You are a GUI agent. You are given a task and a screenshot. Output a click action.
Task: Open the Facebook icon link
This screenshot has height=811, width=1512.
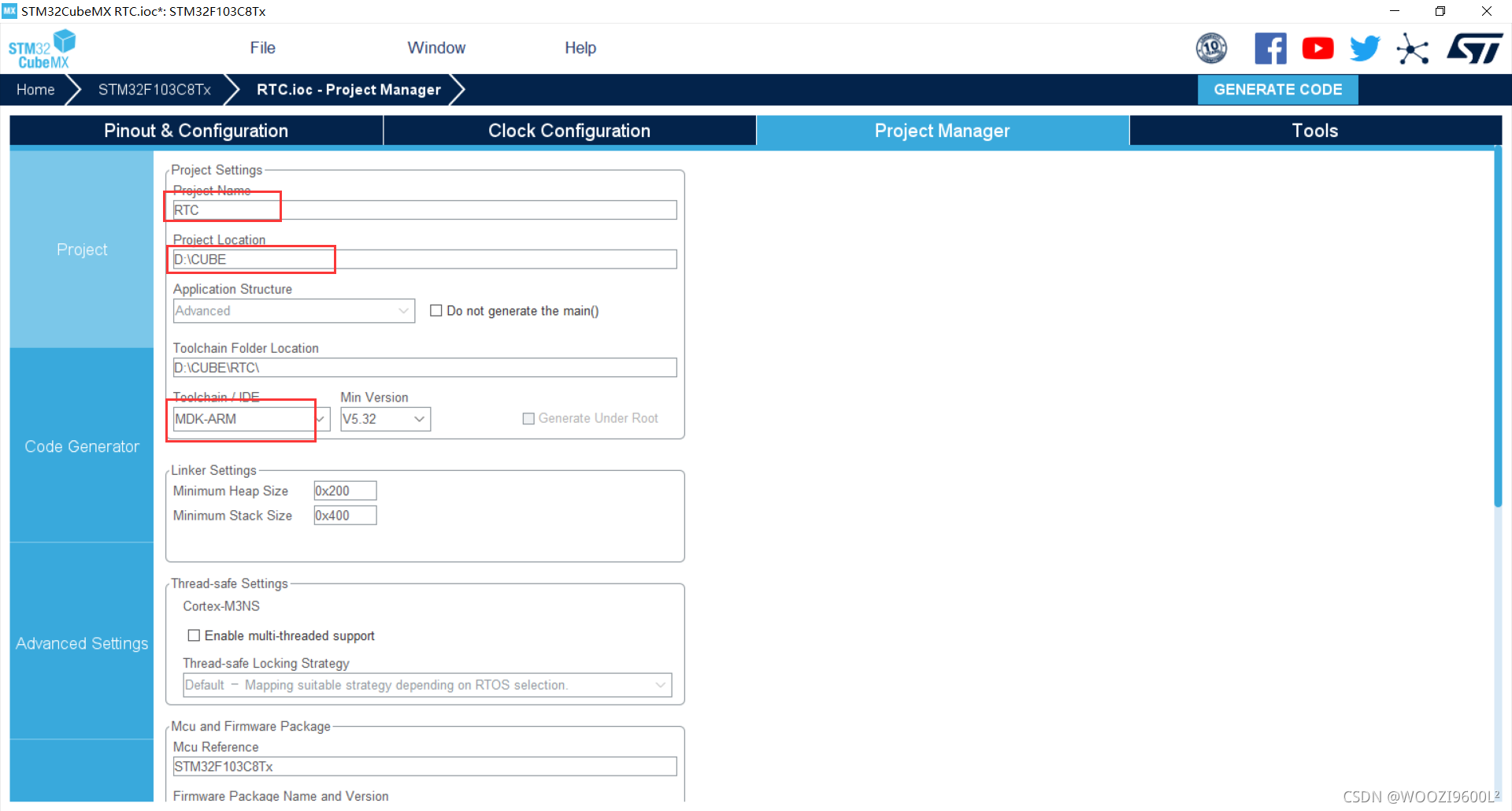point(1270,49)
